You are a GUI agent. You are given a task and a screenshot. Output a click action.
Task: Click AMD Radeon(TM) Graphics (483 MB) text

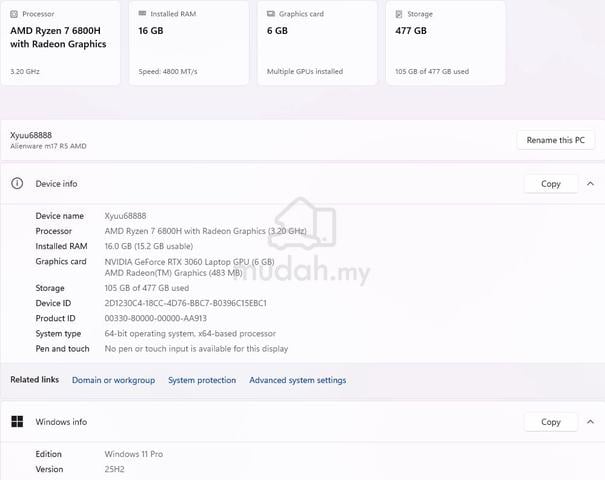click(173, 273)
